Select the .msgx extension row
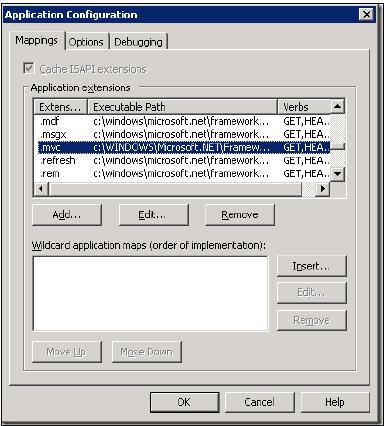384x426 pixels. 182,134
